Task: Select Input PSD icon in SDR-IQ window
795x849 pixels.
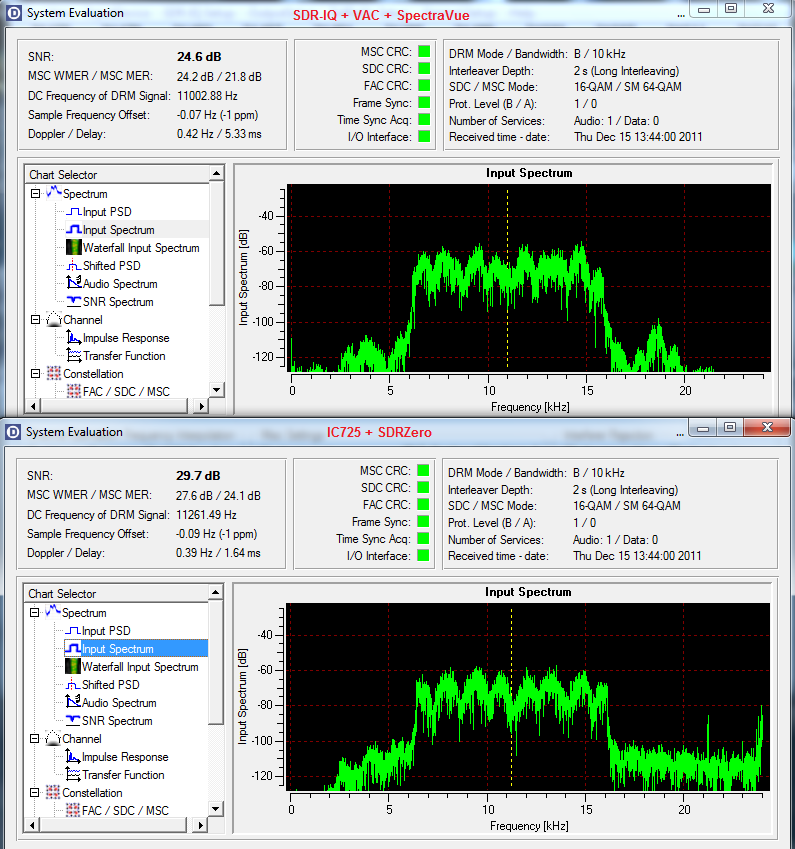Action: tap(73, 212)
